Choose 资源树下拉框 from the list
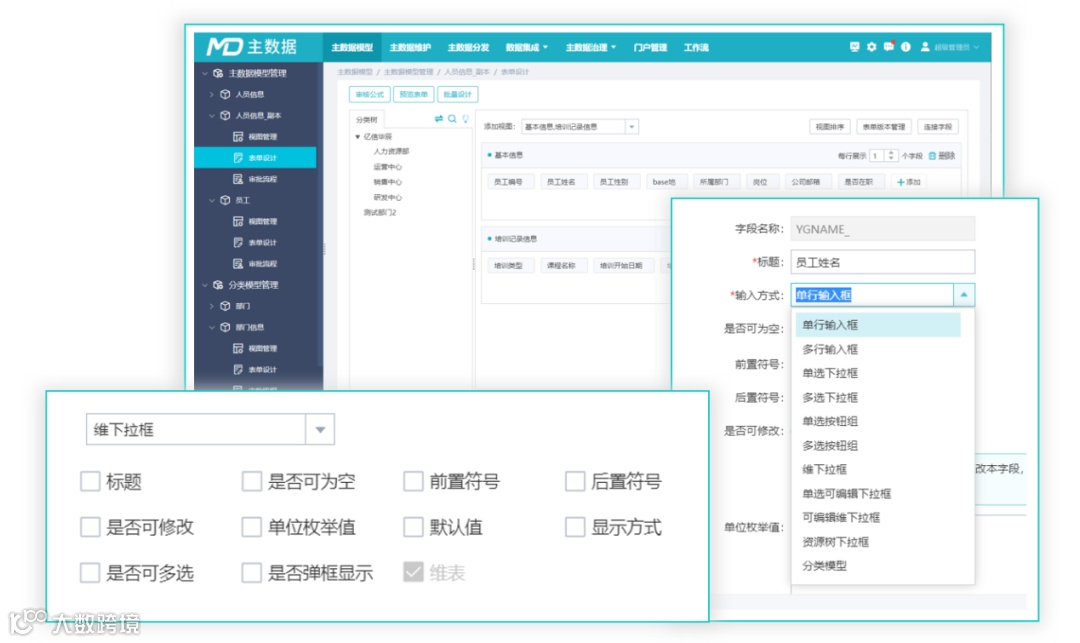Viewport: 1080px width, 643px height. [878, 542]
